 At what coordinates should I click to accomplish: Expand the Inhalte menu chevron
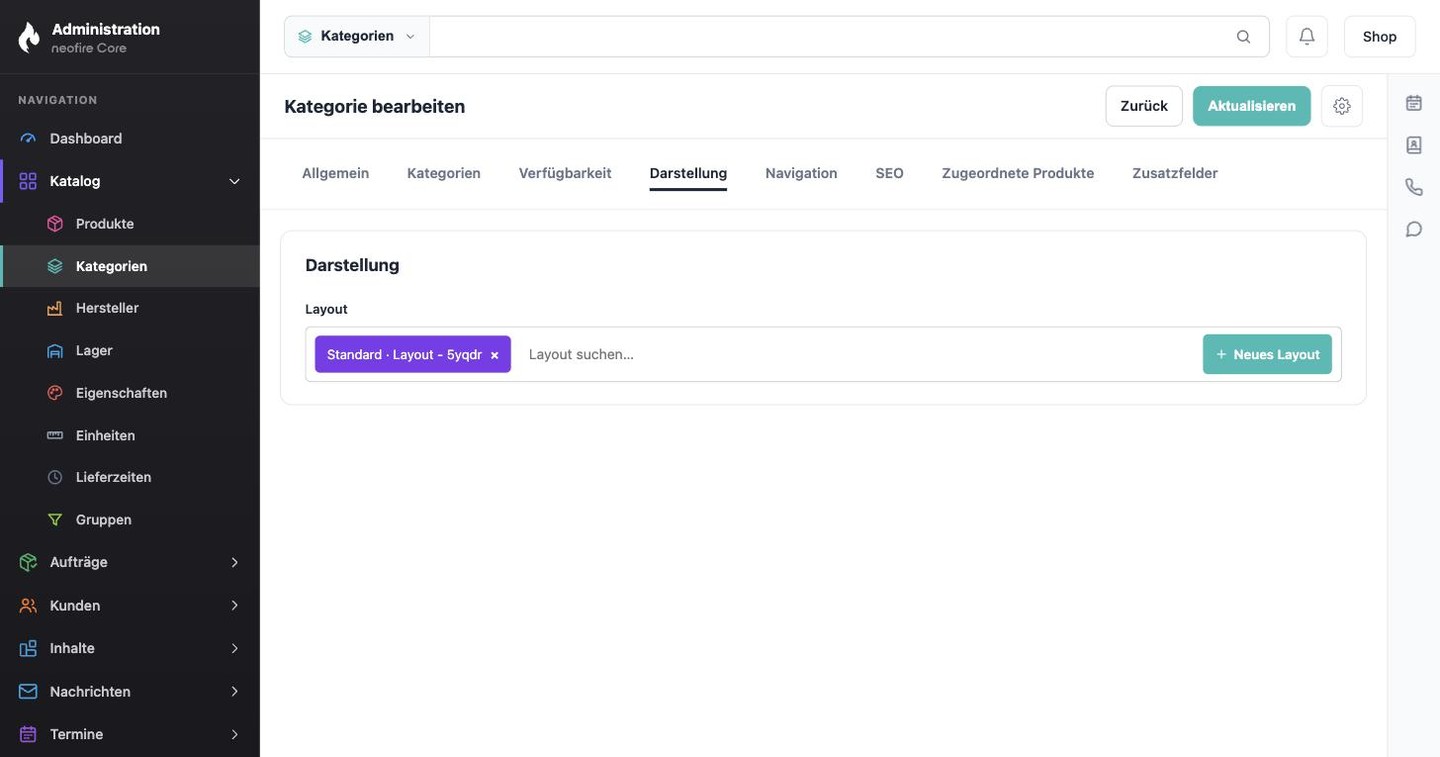point(235,648)
